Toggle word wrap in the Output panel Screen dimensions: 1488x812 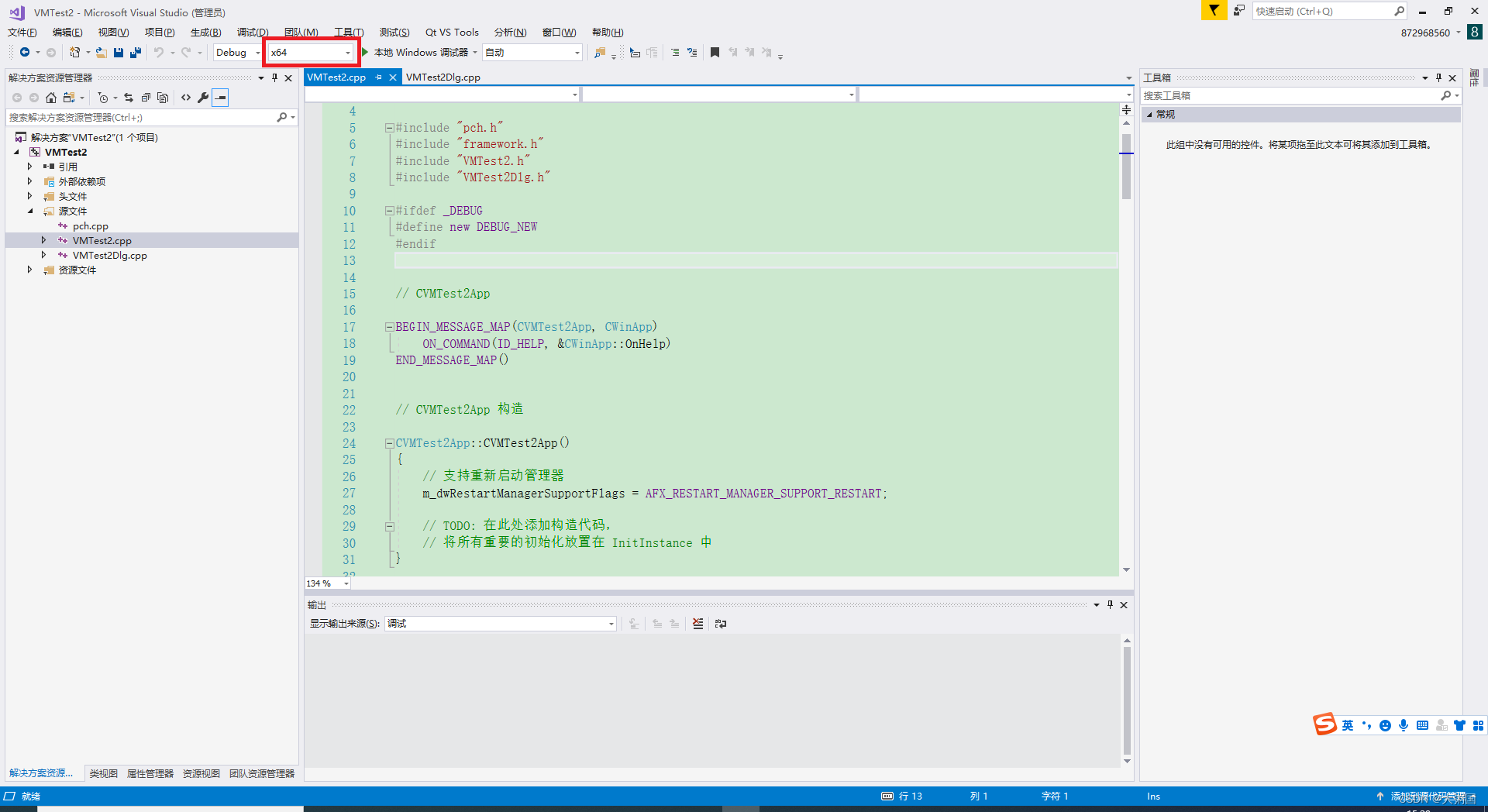[x=721, y=624]
